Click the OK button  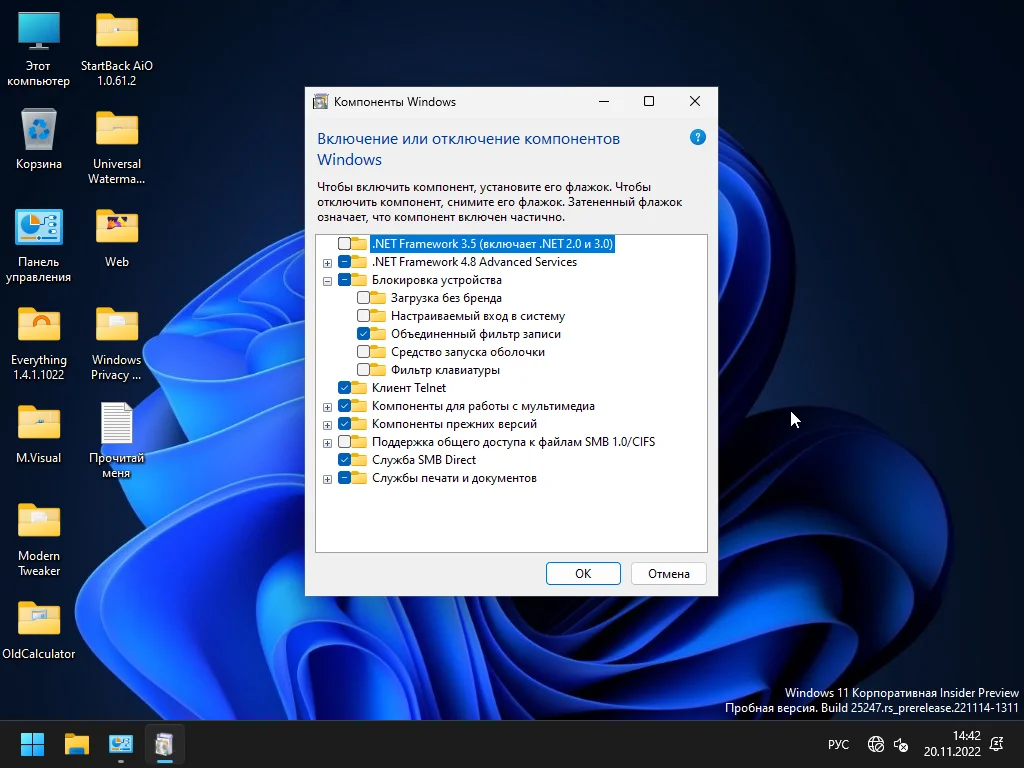coord(583,573)
